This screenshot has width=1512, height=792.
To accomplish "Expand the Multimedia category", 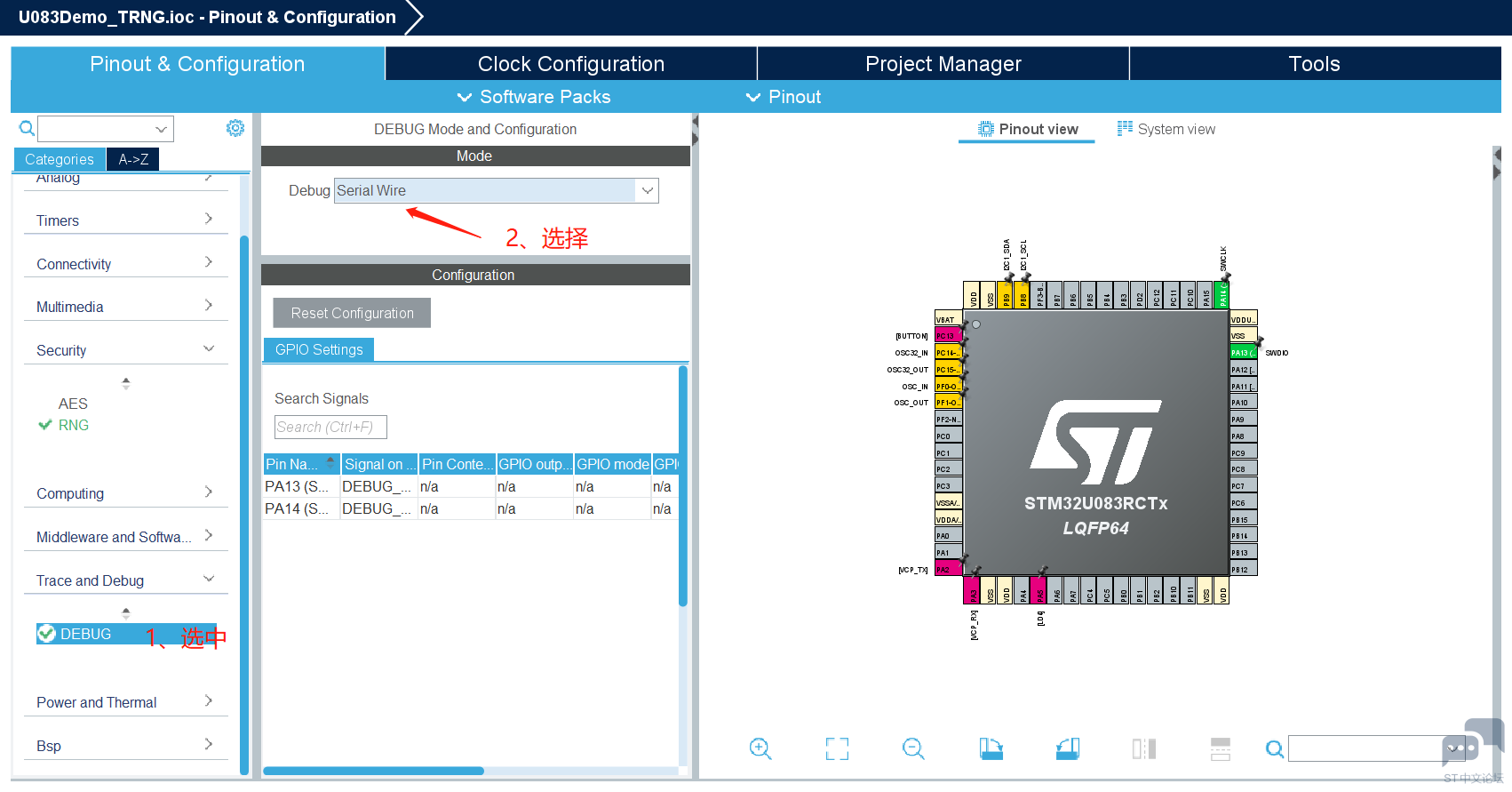I will 125,307.
